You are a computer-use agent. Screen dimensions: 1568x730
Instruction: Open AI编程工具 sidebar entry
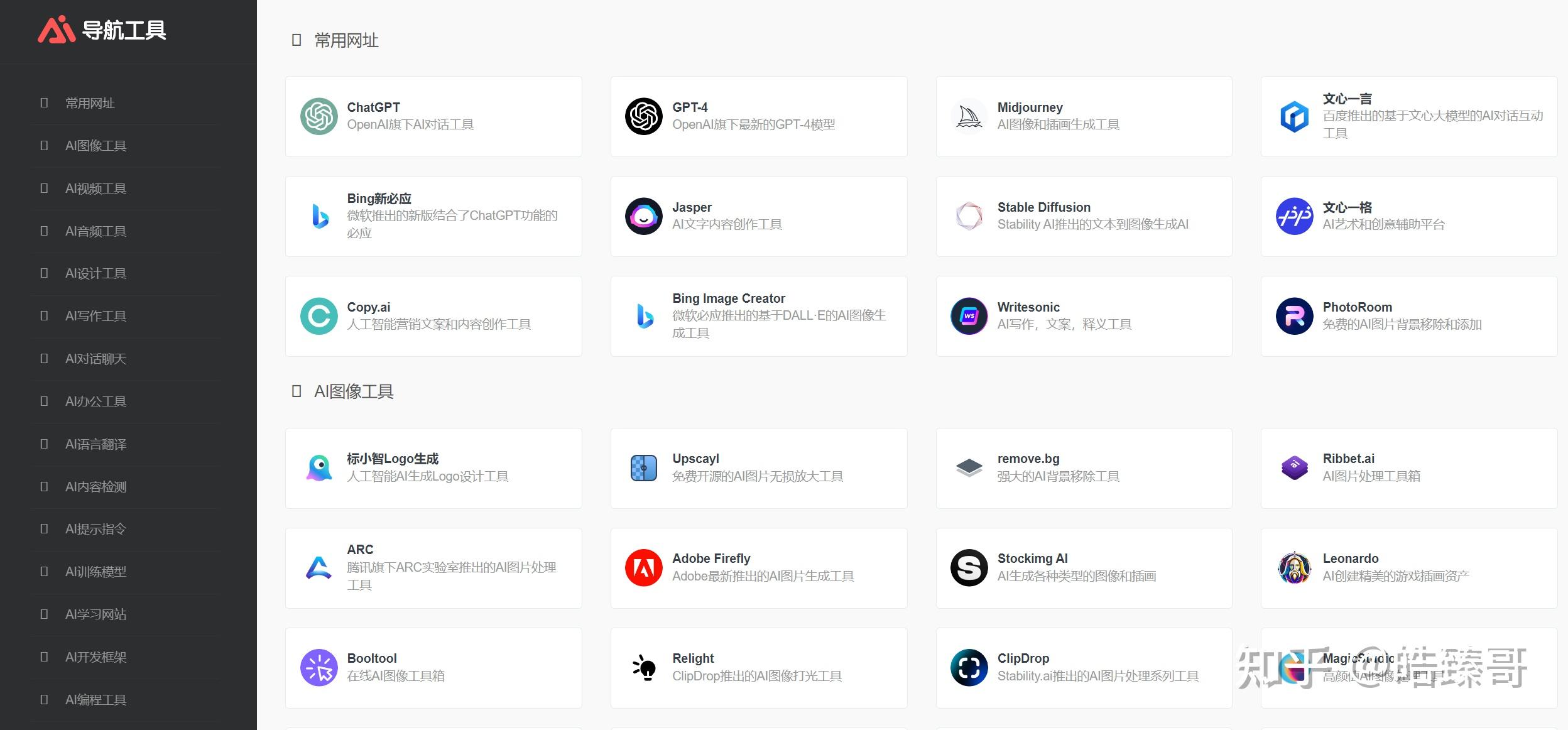tap(95, 699)
